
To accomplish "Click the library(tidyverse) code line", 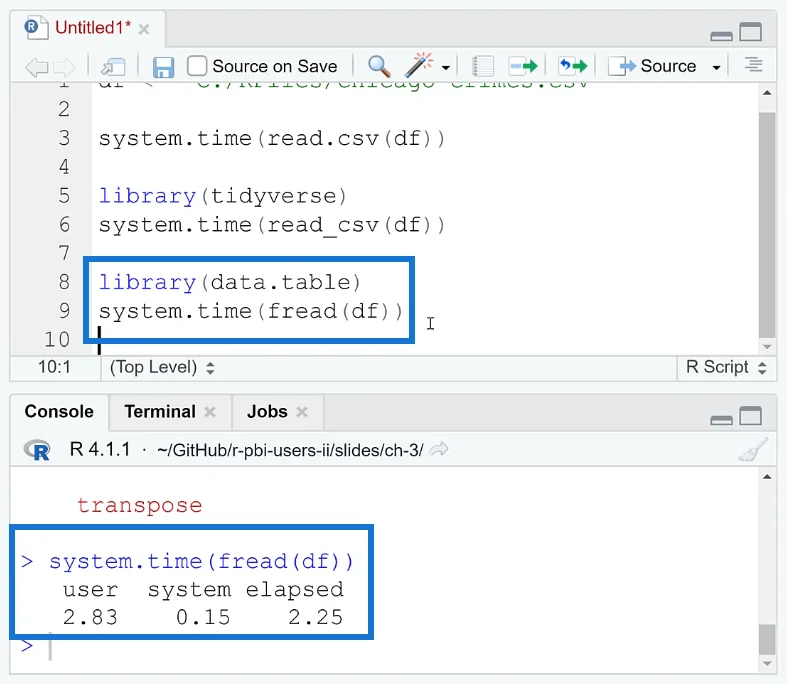I will point(222,196).
